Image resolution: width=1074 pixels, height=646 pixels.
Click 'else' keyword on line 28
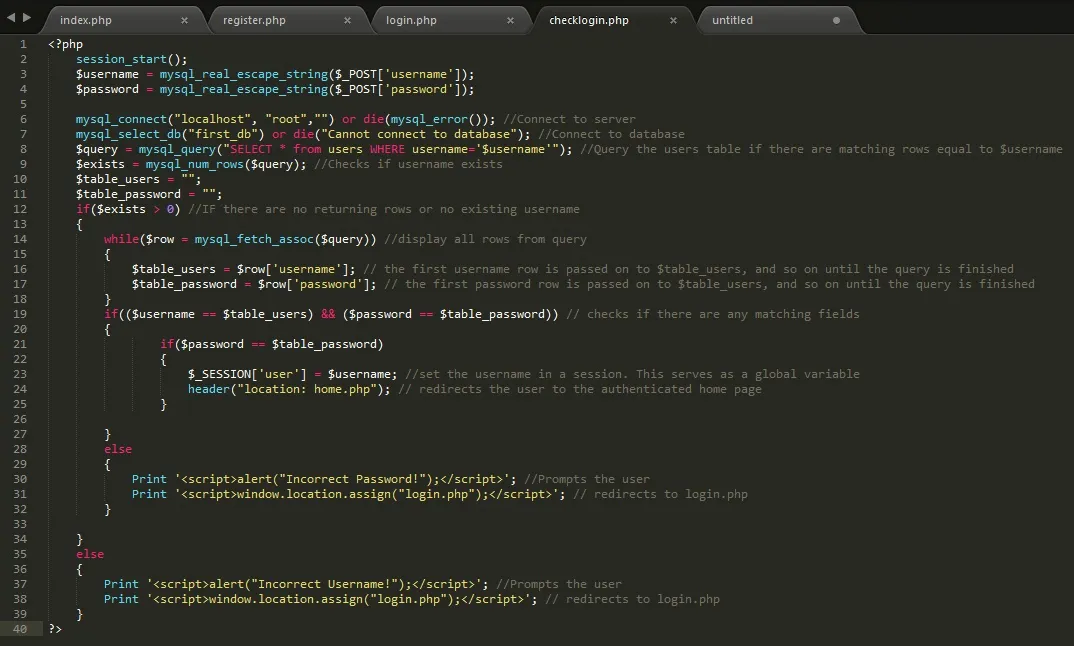point(118,449)
